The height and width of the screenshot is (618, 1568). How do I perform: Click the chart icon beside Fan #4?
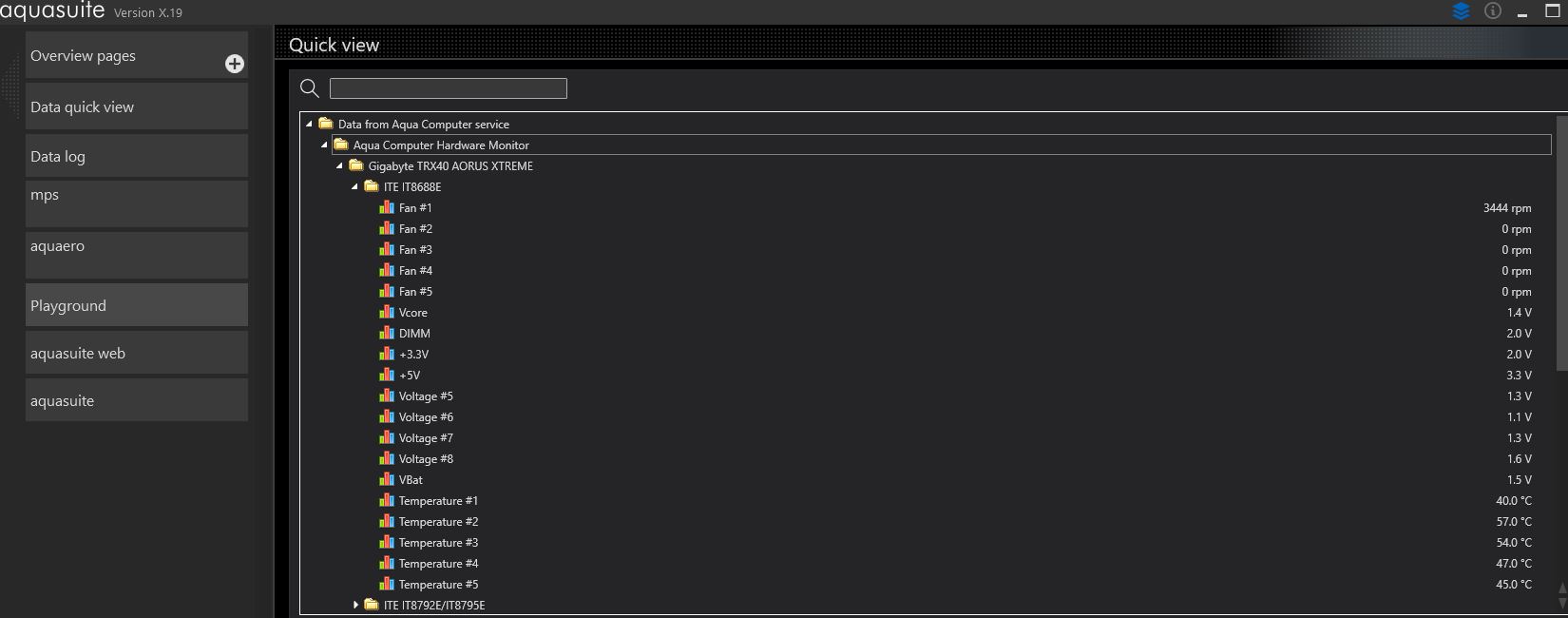pyautogui.click(x=387, y=270)
